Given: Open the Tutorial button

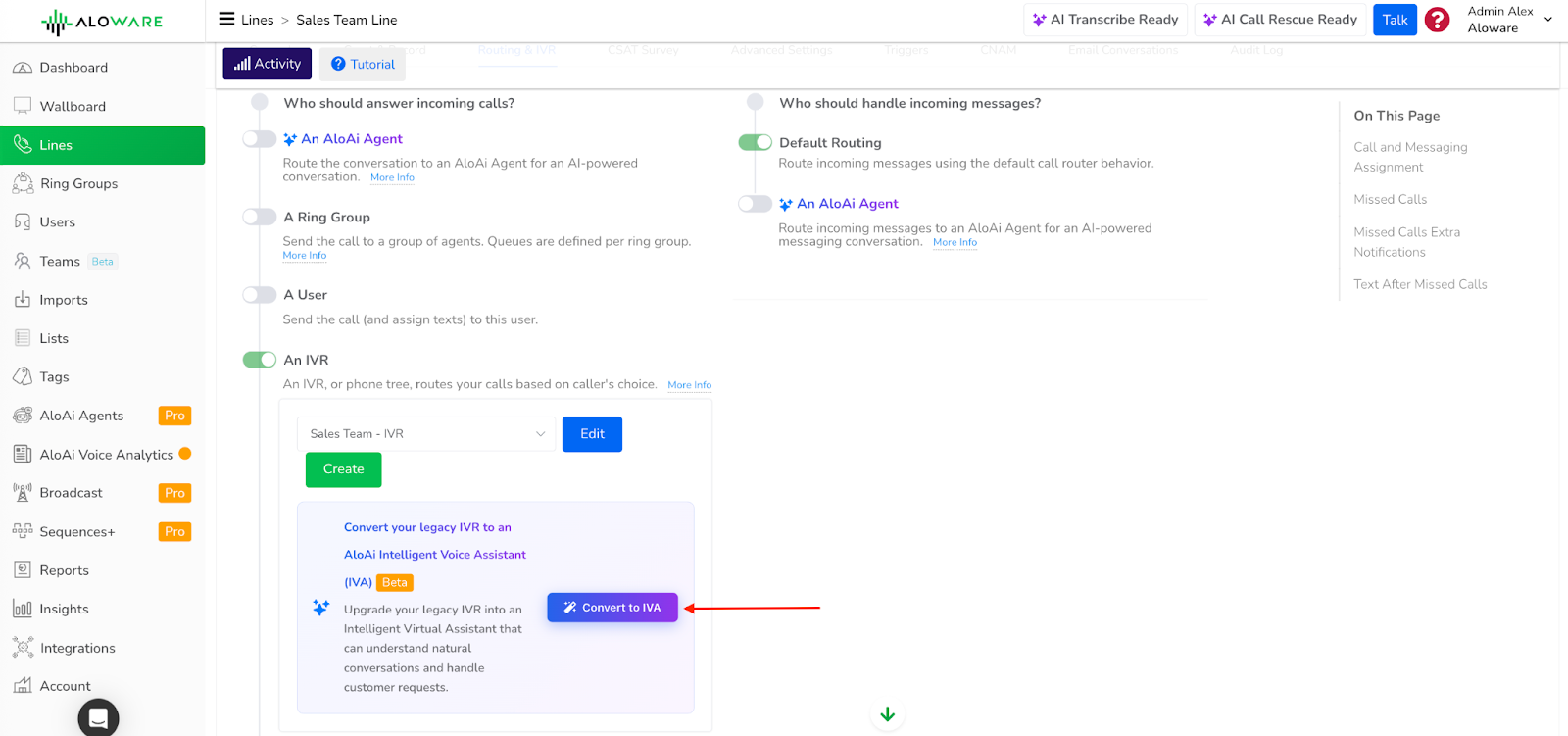Looking at the screenshot, I should [x=363, y=64].
